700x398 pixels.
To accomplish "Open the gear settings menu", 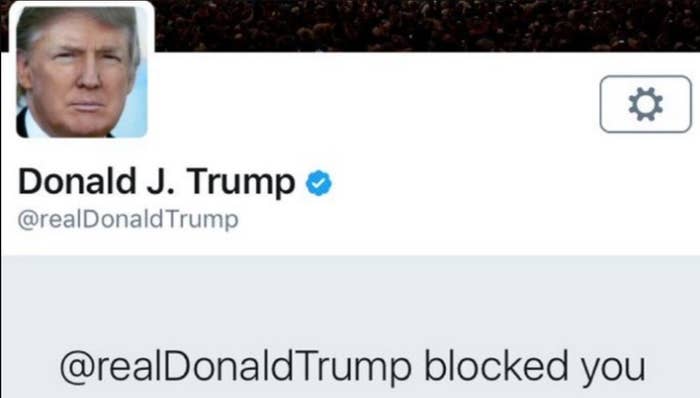I will click(x=646, y=104).
